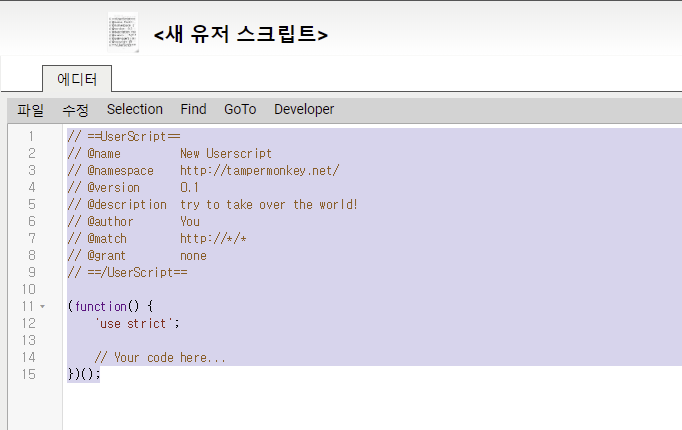Click the <새 유저 스크립트> title
Image resolution: width=682 pixels, height=430 pixels.
pyautogui.click(x=241, y=34)
